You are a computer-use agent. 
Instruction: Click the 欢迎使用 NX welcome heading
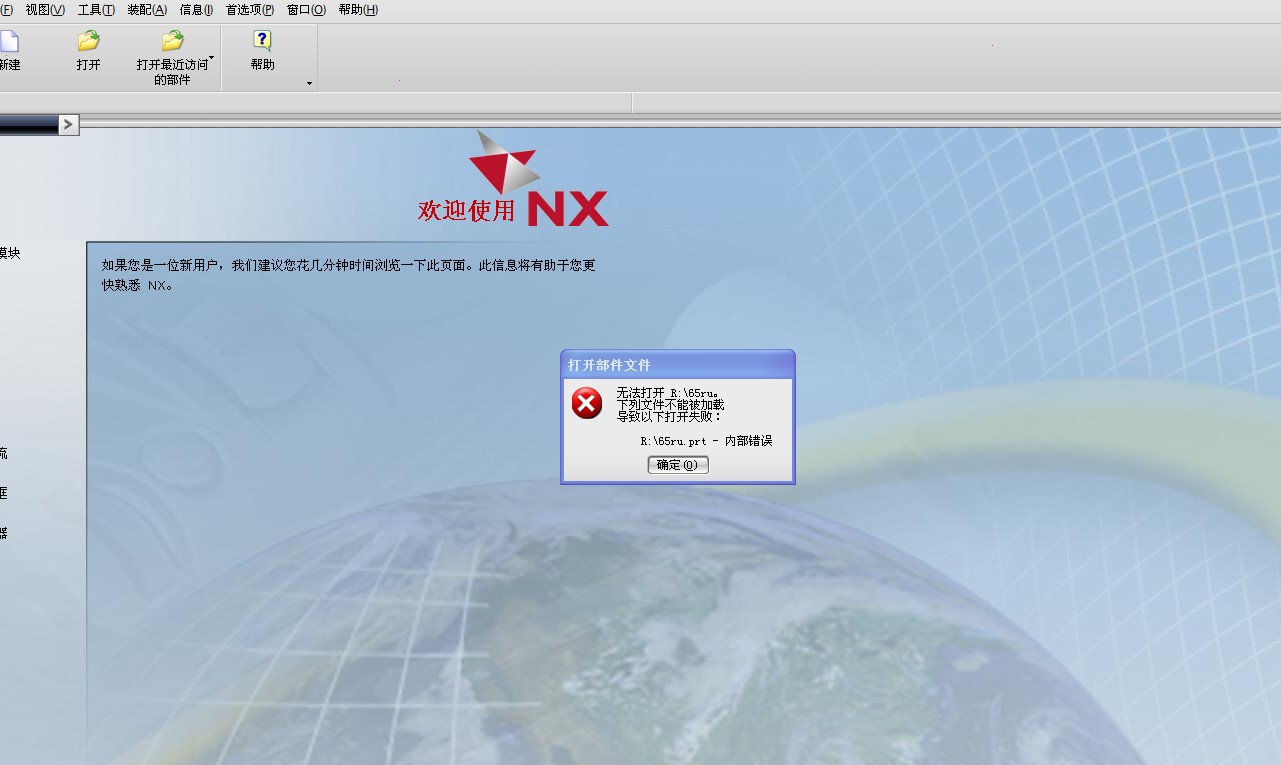[x=513, y=208]
